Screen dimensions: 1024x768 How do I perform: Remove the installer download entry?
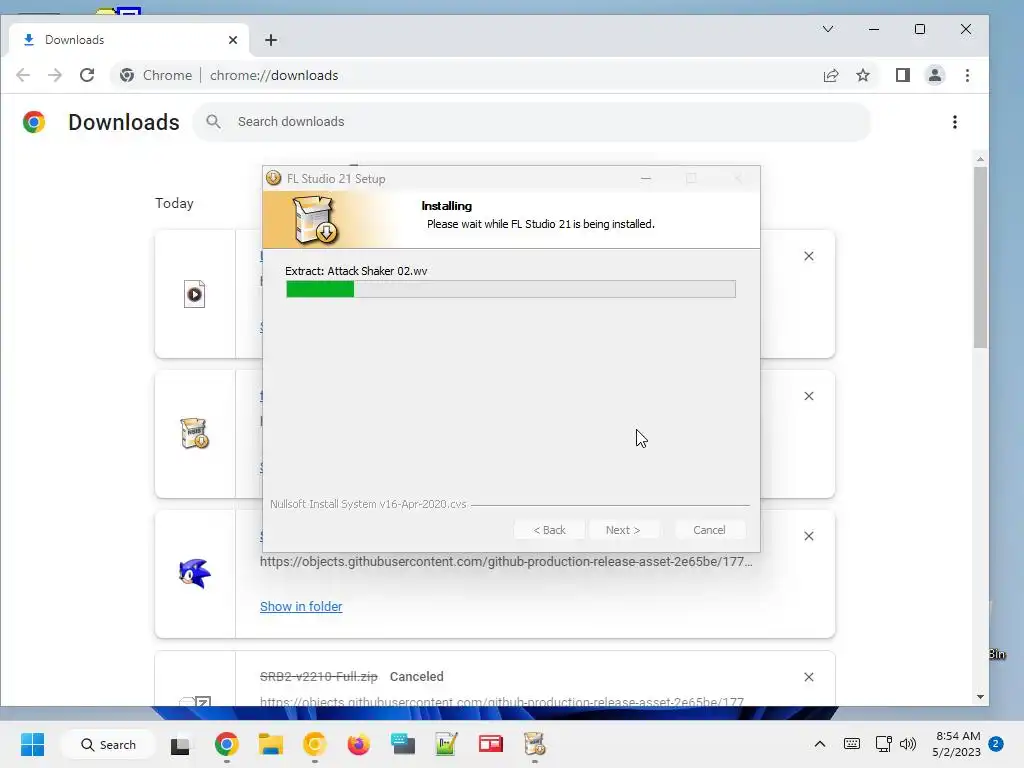tap(808, 396)
